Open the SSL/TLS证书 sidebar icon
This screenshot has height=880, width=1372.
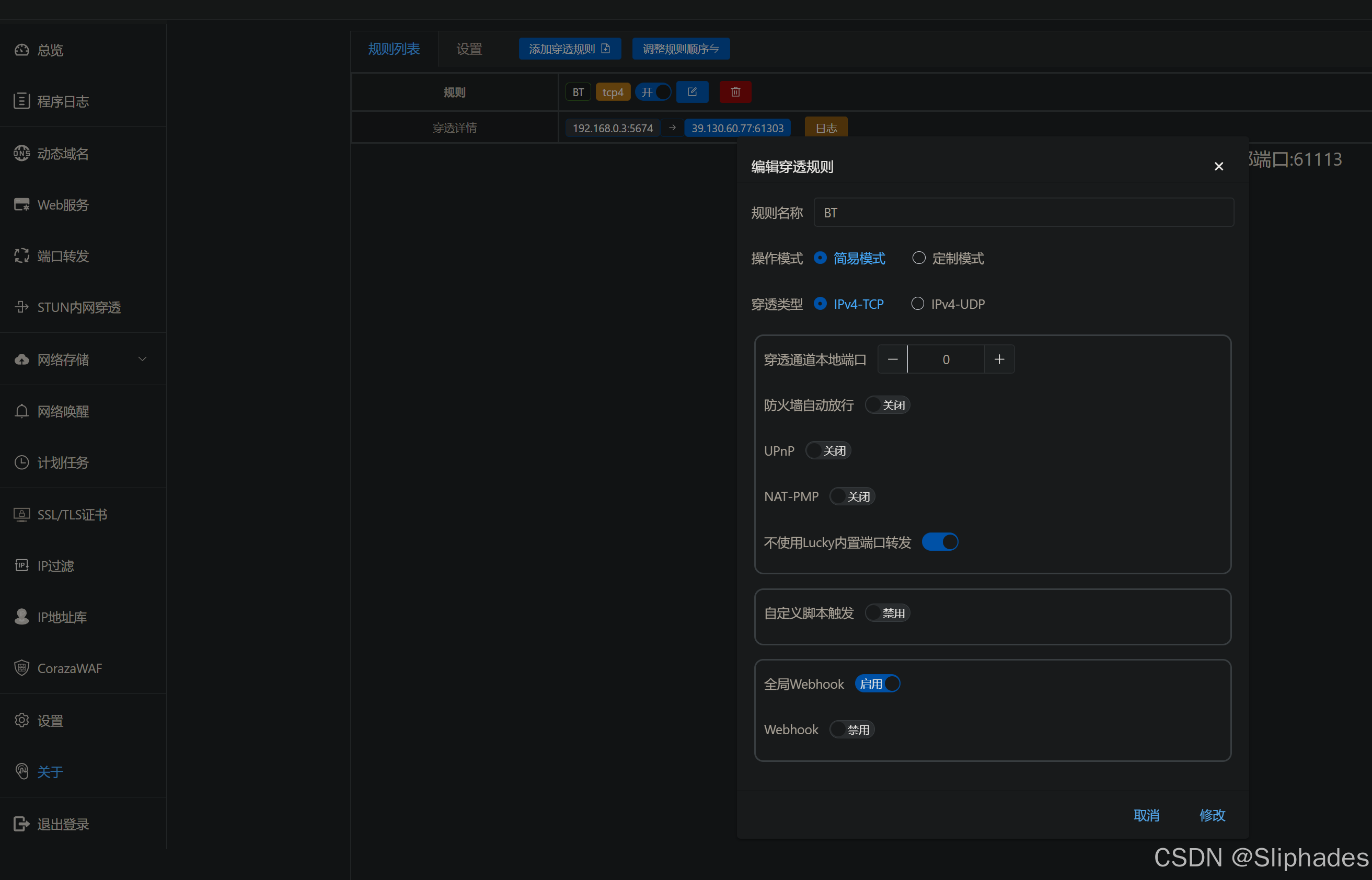(22, 514)
